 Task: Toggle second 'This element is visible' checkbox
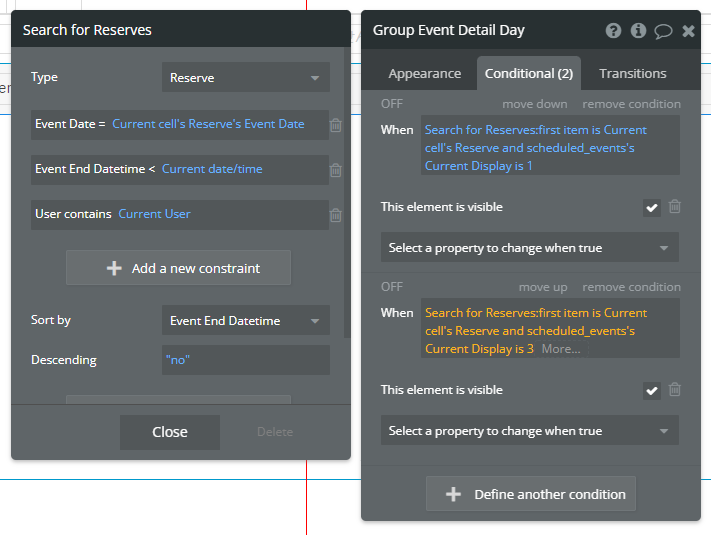[652, 391]
